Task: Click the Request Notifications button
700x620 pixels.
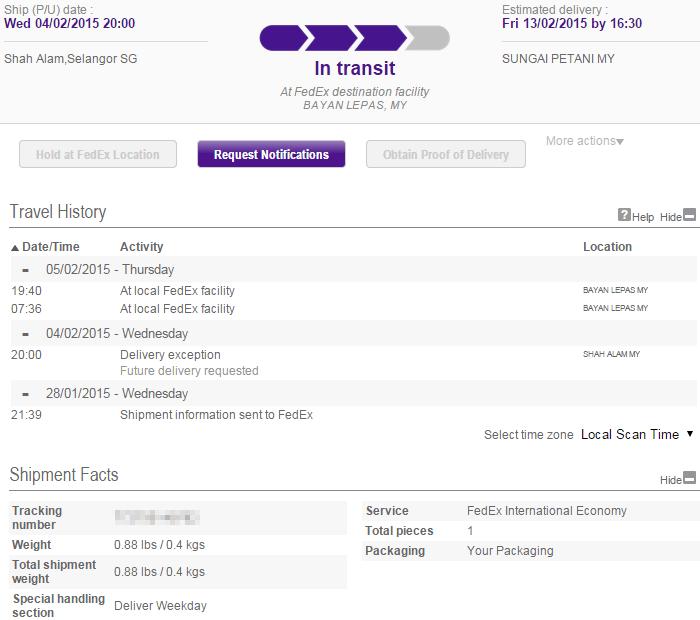Action: coord(271,154)
